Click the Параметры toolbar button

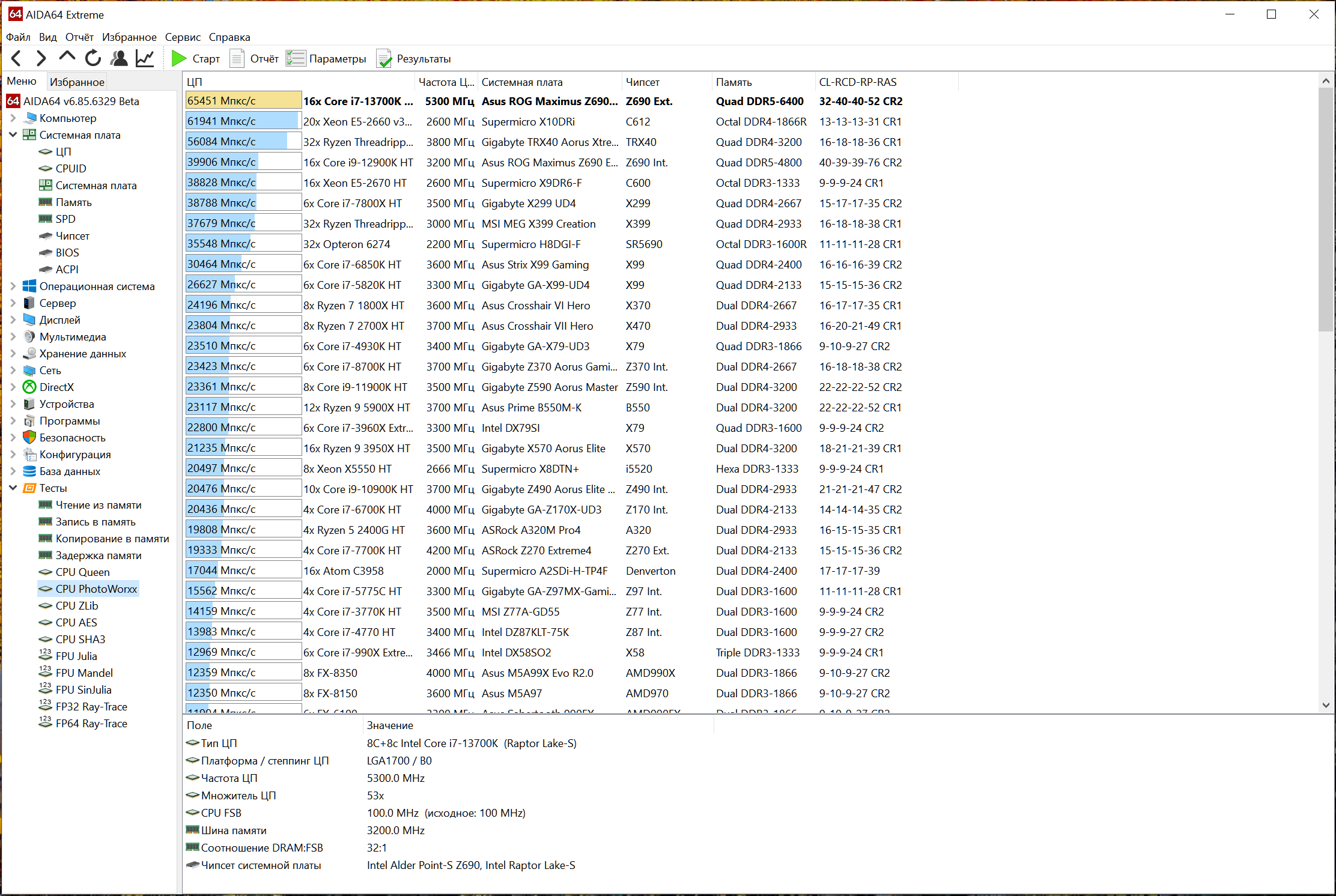(326, 59)
